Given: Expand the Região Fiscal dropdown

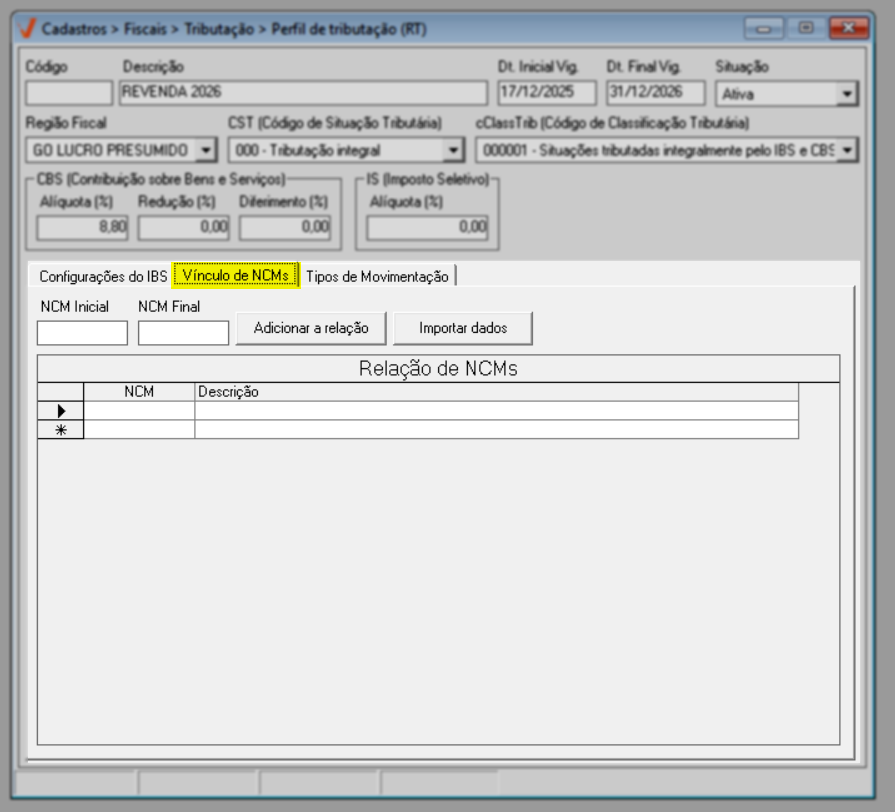Looking at the screenshot, I should 206,150.
